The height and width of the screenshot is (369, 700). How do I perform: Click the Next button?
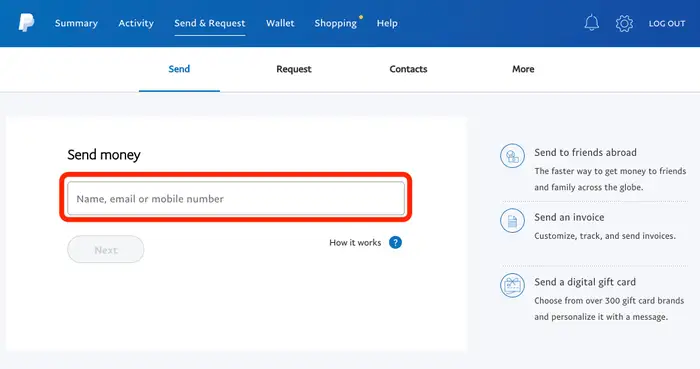coord(106,249)
